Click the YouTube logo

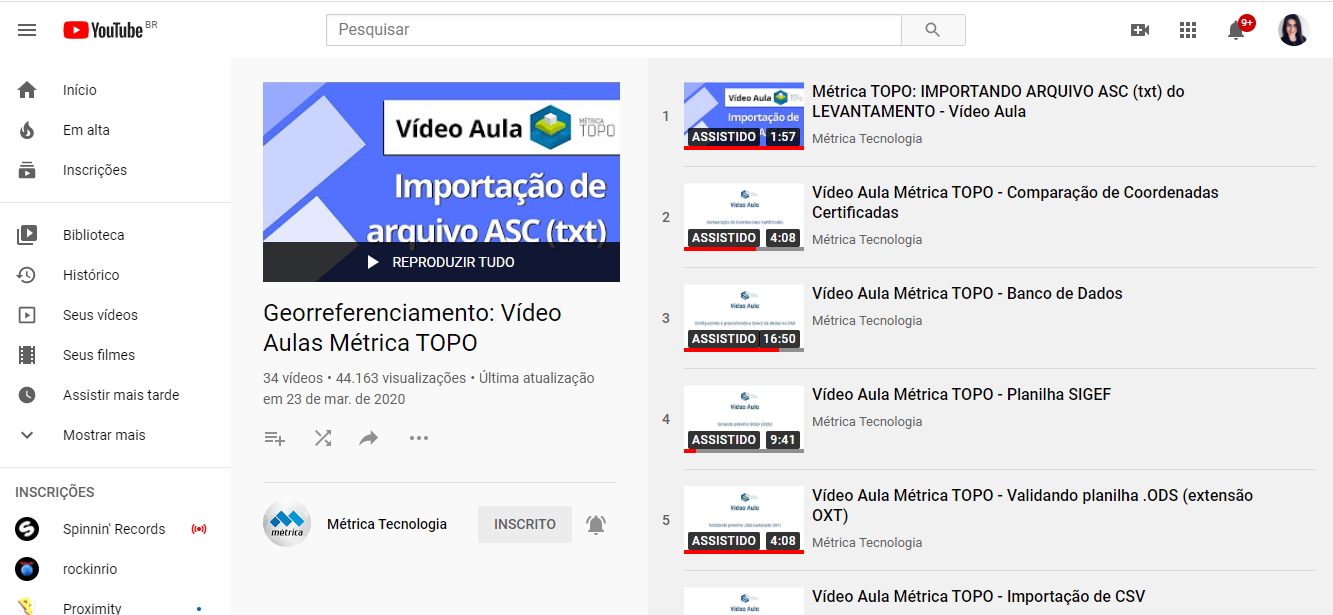103,30
